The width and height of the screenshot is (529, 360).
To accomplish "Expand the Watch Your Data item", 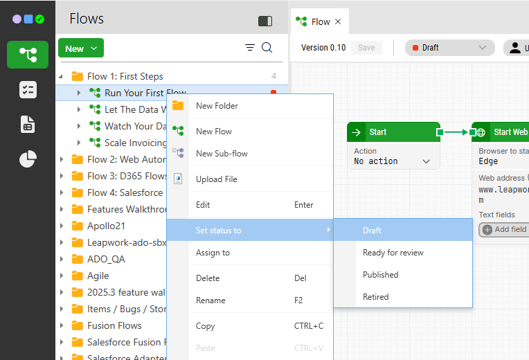I will [79, 126].
